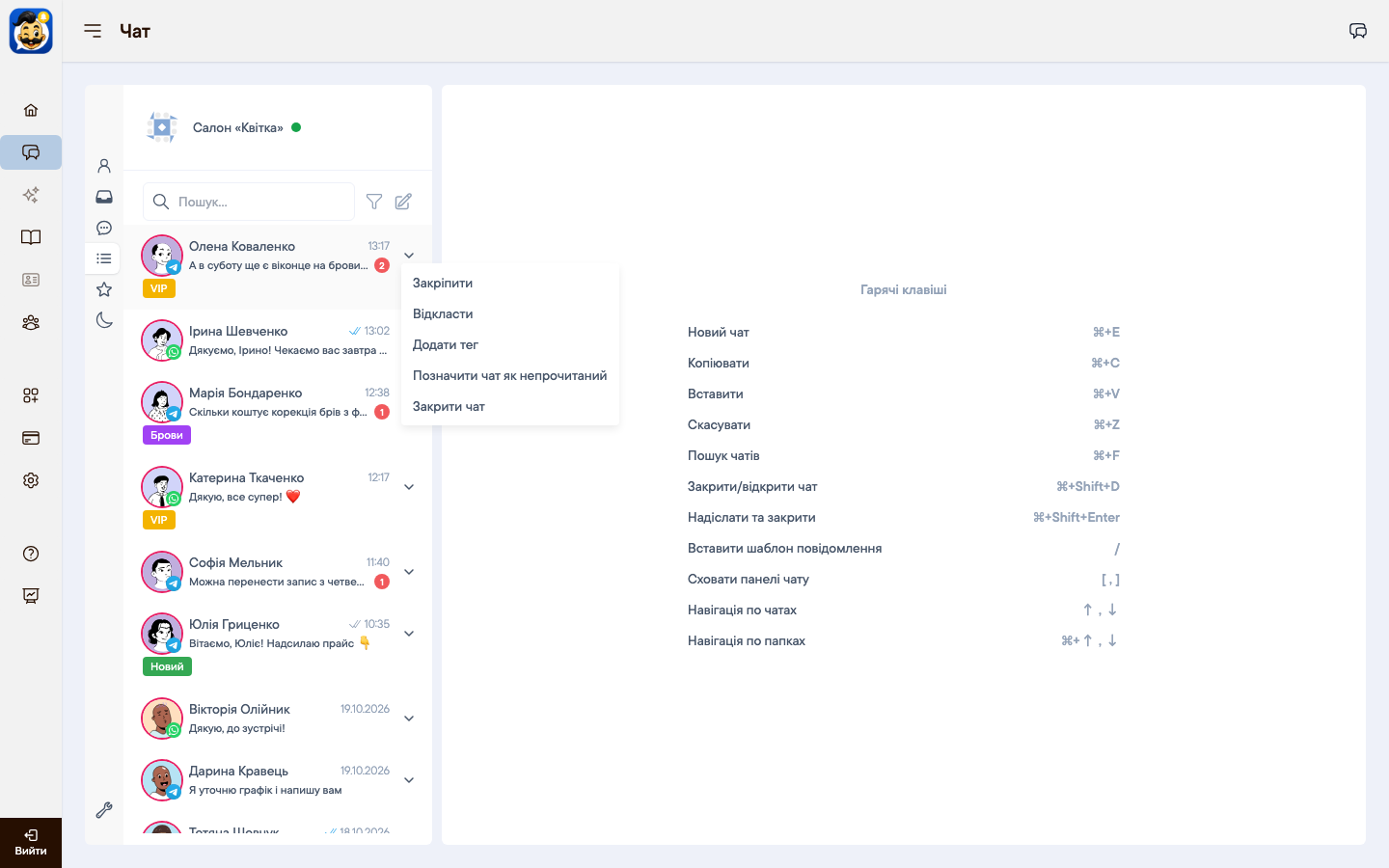Expand options chevron for Софія Мельник
1389x868 pixels.
point(409,572)
